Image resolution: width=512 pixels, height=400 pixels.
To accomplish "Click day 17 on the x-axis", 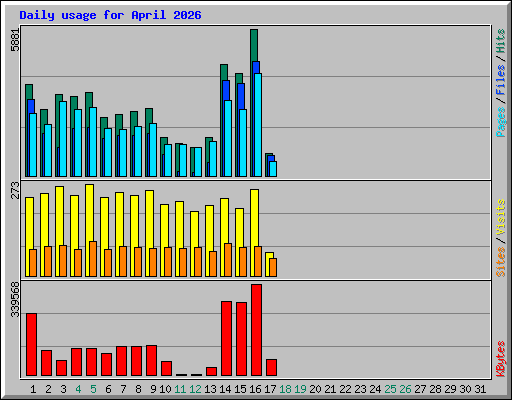I will 270,389.
